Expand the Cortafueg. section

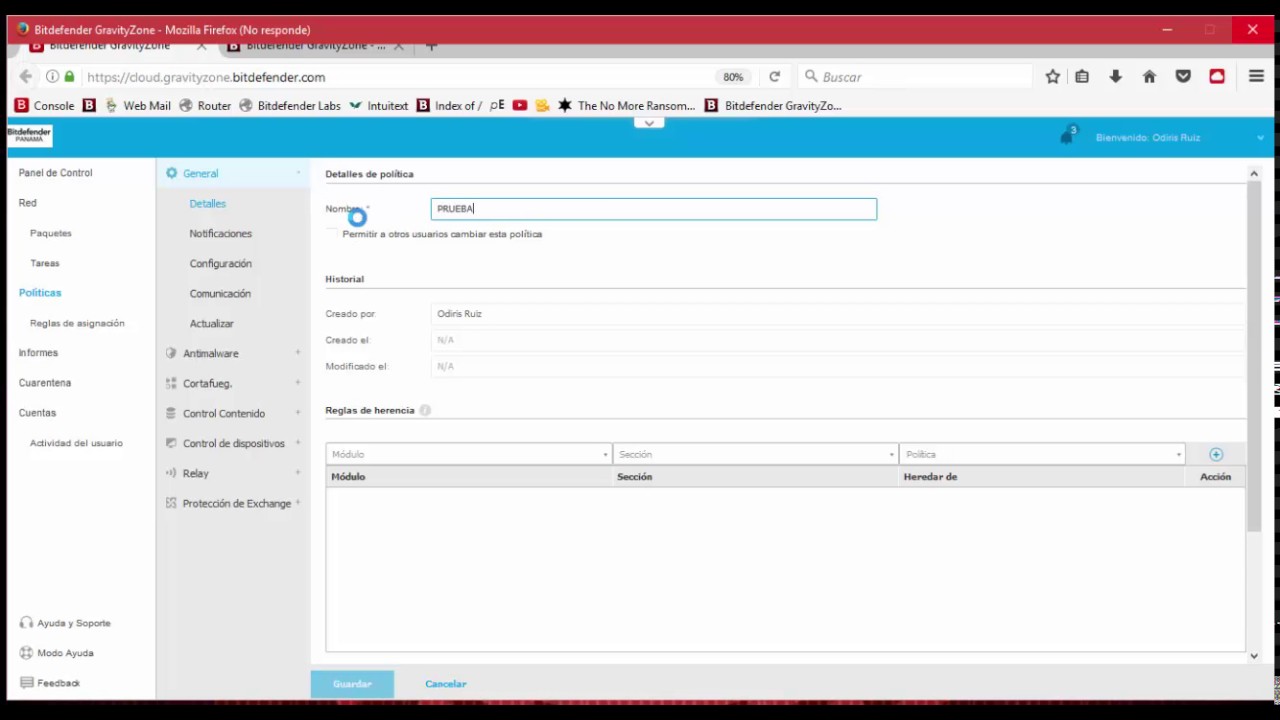click(x=298, y=383)
